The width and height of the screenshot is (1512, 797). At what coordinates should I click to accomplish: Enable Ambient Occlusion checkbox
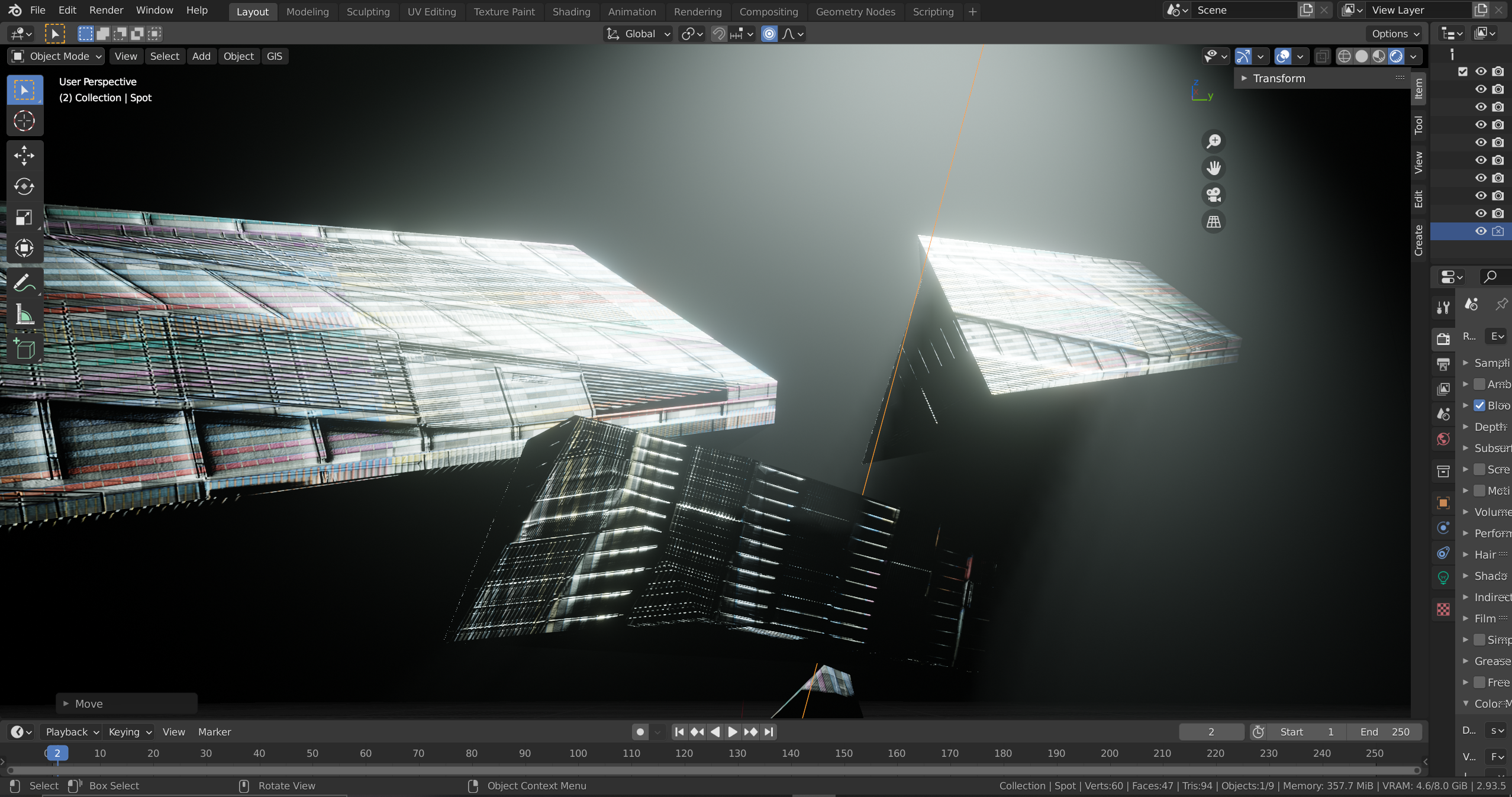click(1479, 384)
